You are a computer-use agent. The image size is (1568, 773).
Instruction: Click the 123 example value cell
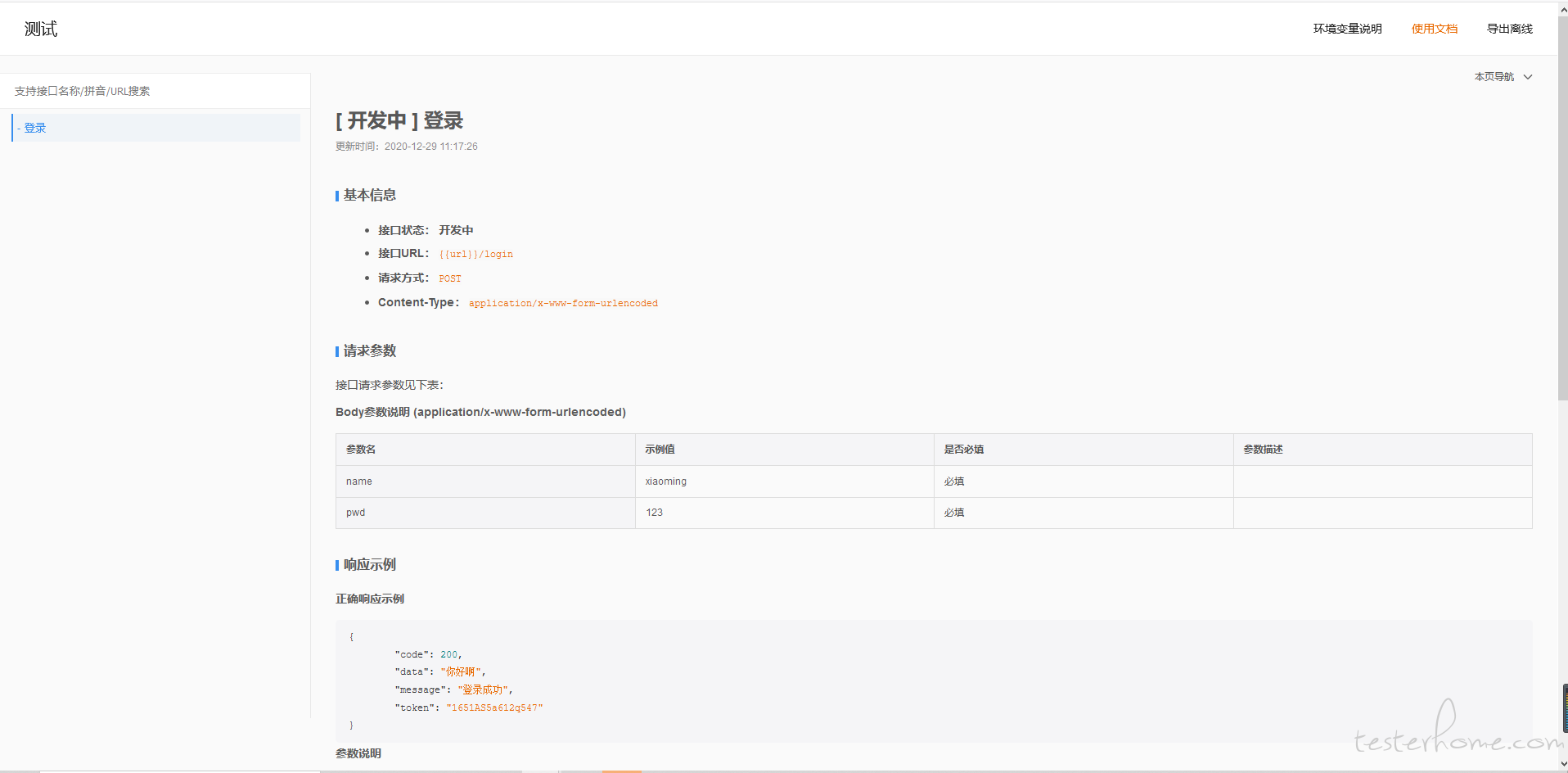pyautogui.click(x=785, y=513)
